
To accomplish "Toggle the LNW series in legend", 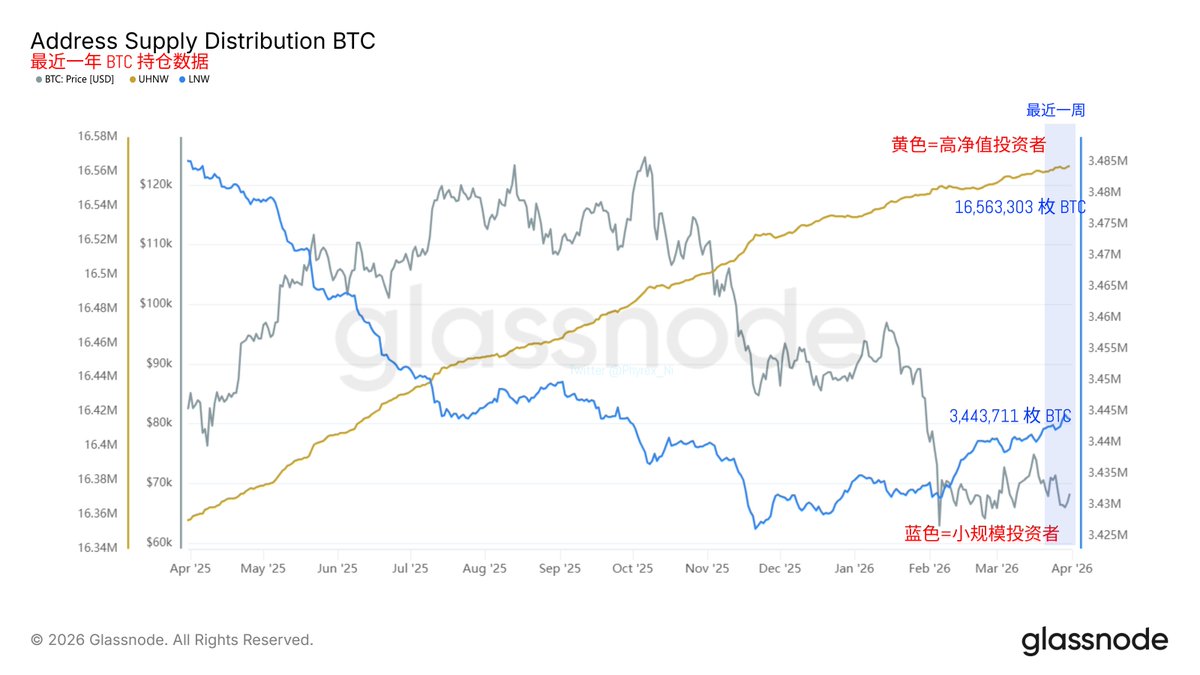I will [200, 79].
